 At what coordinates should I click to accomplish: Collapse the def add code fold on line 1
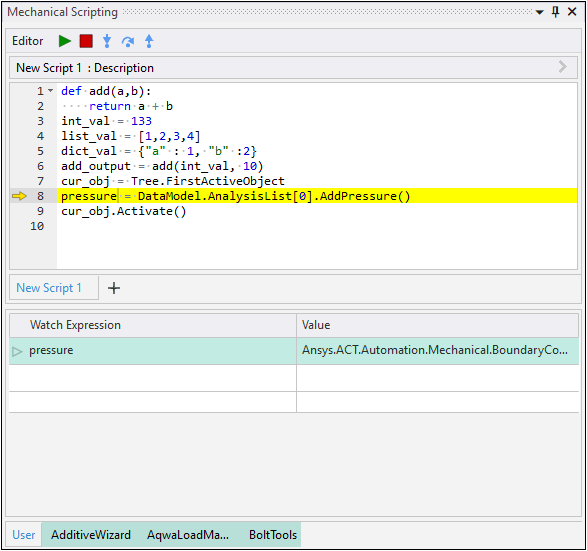(51, 91)
